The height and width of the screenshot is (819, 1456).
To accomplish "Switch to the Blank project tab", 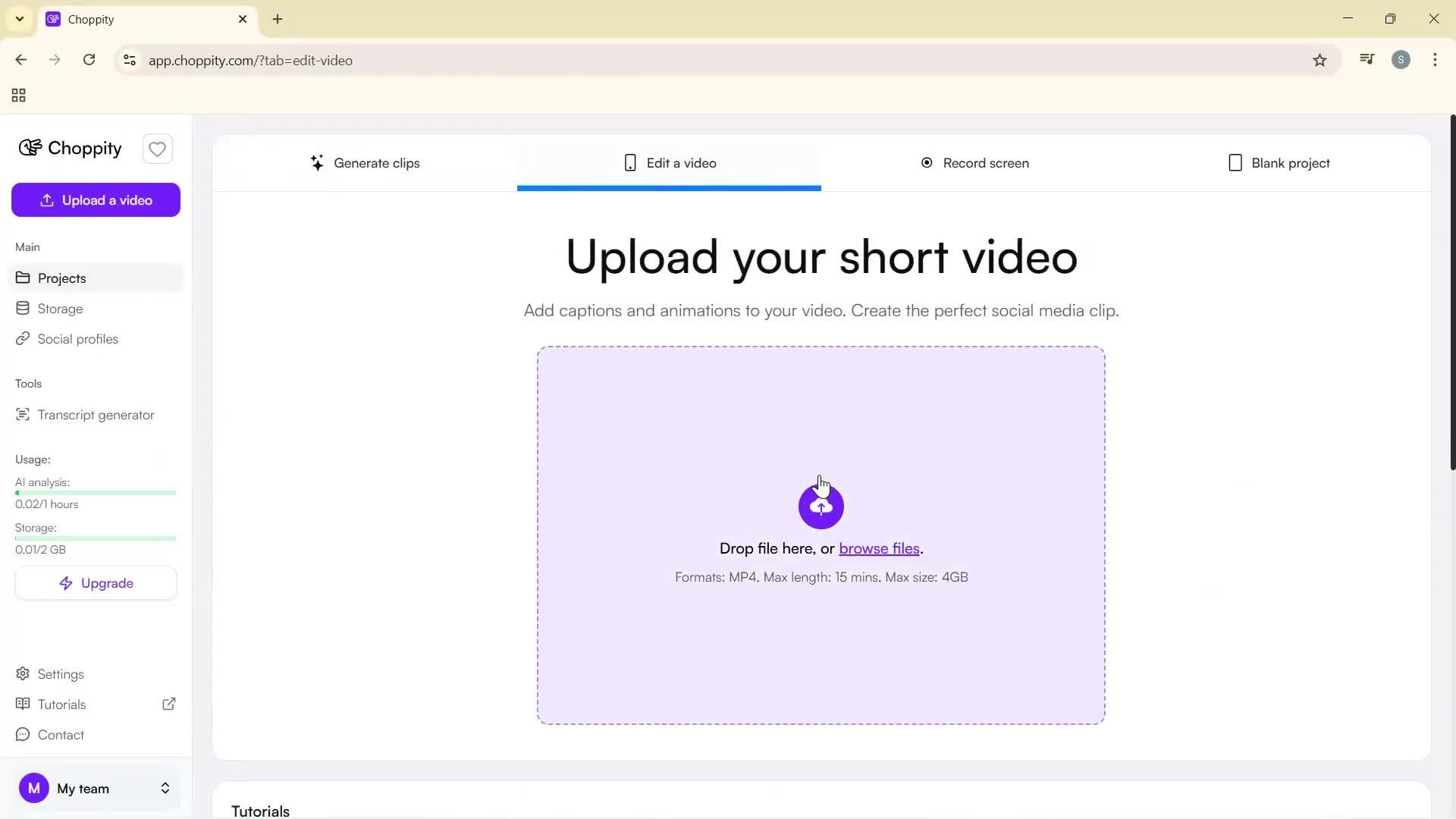I will [1279, 162].
